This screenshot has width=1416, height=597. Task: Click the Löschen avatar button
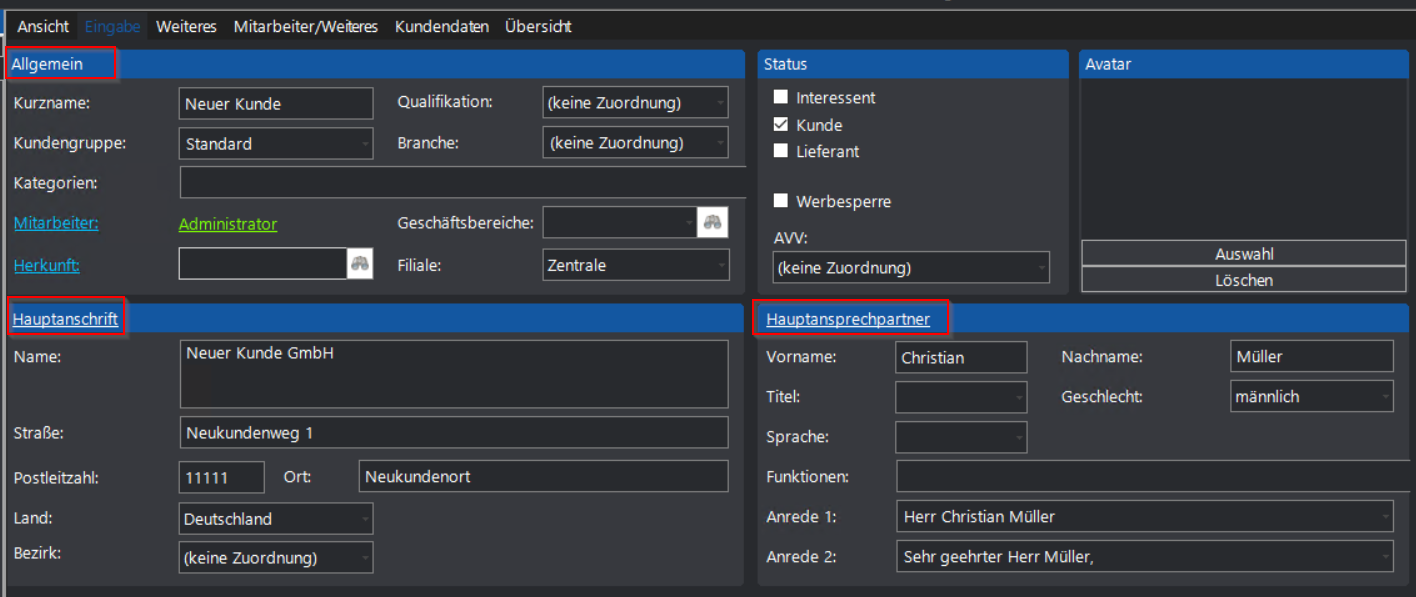pos(1244,280)
